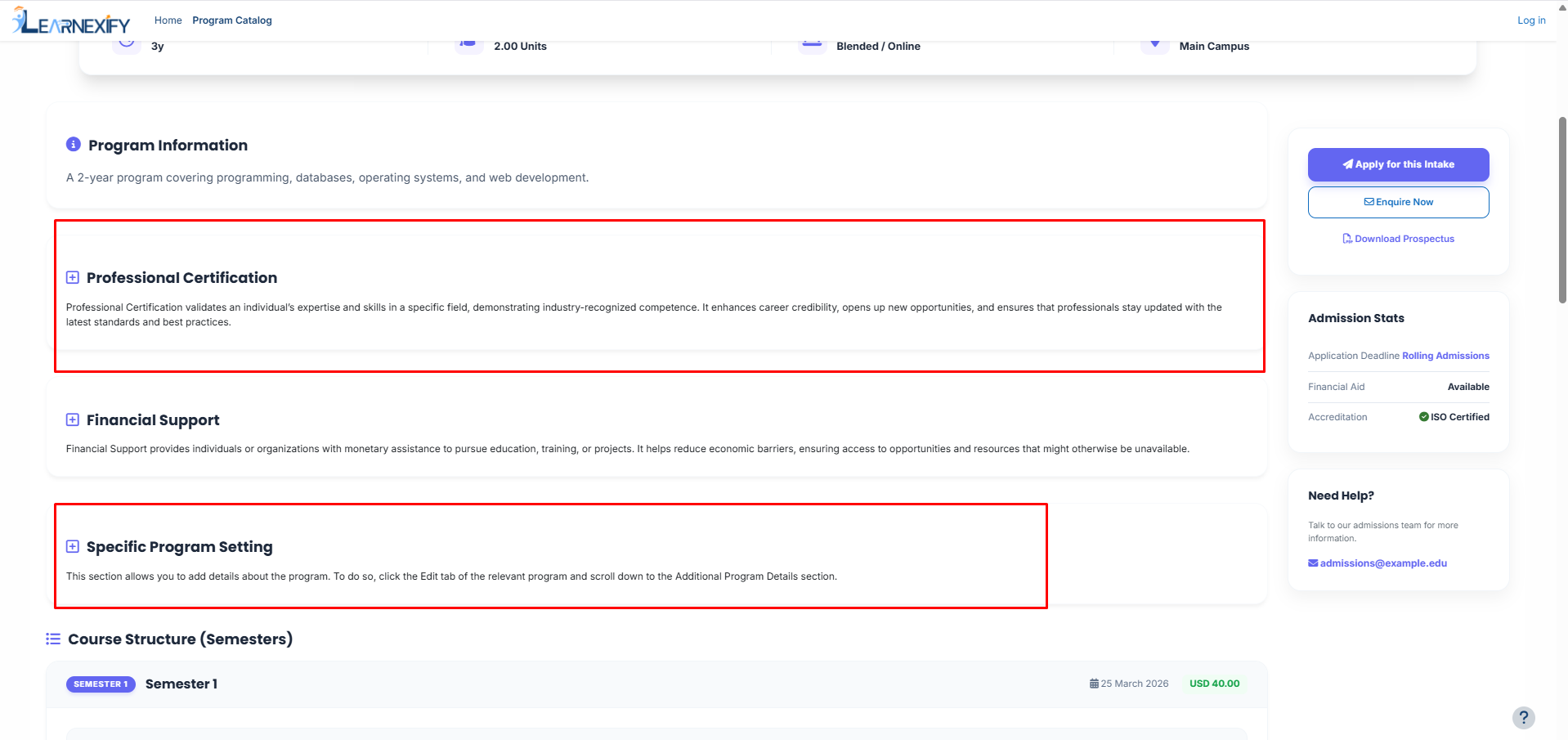Click the 25 March 2026 date text
This screenshot has height=740, width=1568.
1135,684
